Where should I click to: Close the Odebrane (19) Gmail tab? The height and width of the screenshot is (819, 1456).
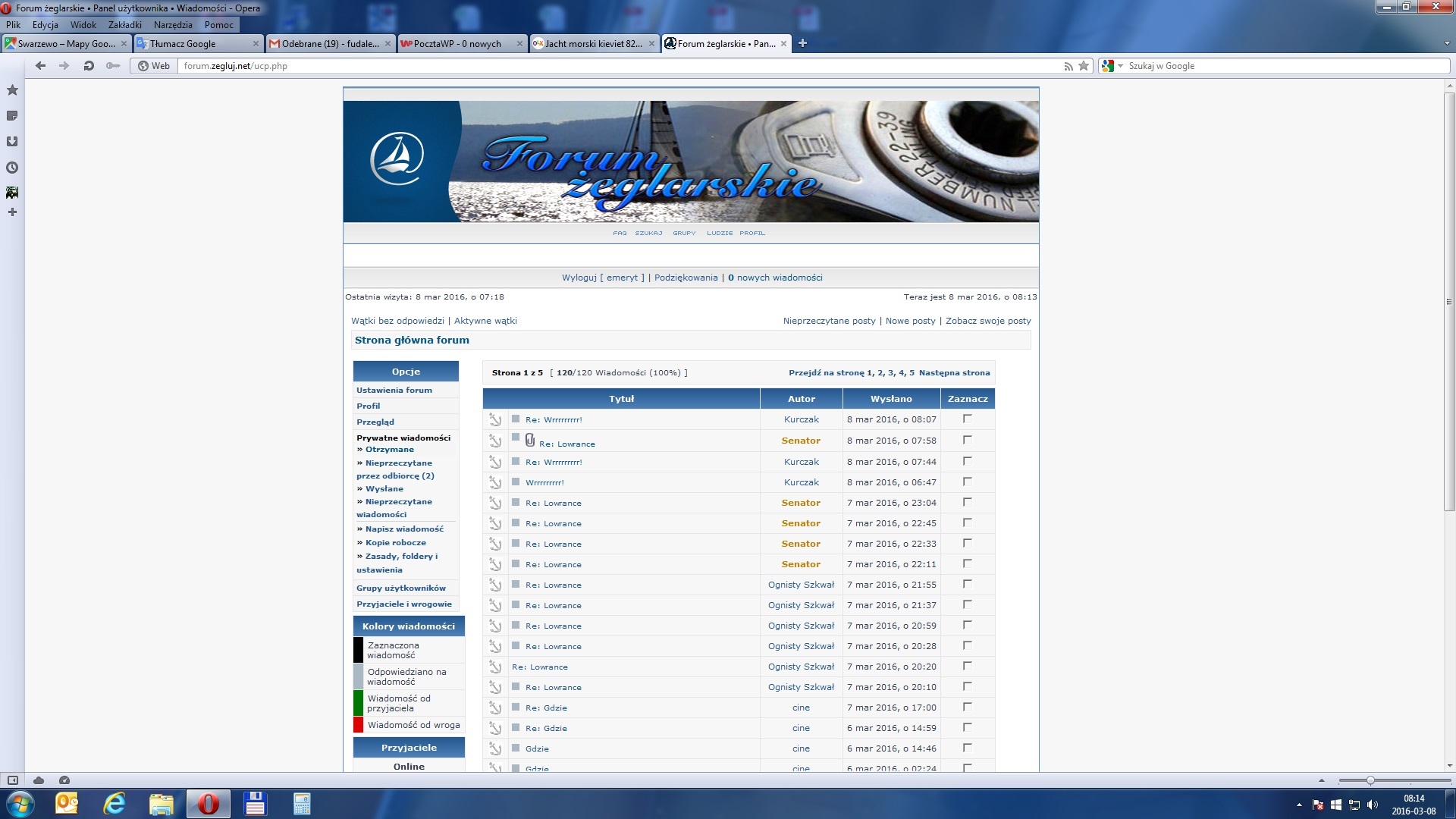(x=388, y=44)
